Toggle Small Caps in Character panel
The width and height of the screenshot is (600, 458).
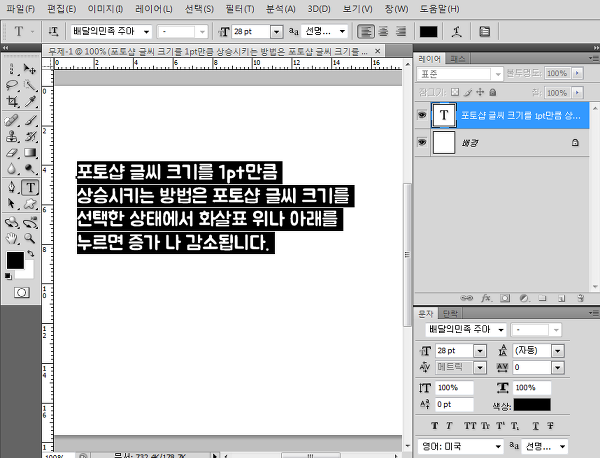click(485, 426)
